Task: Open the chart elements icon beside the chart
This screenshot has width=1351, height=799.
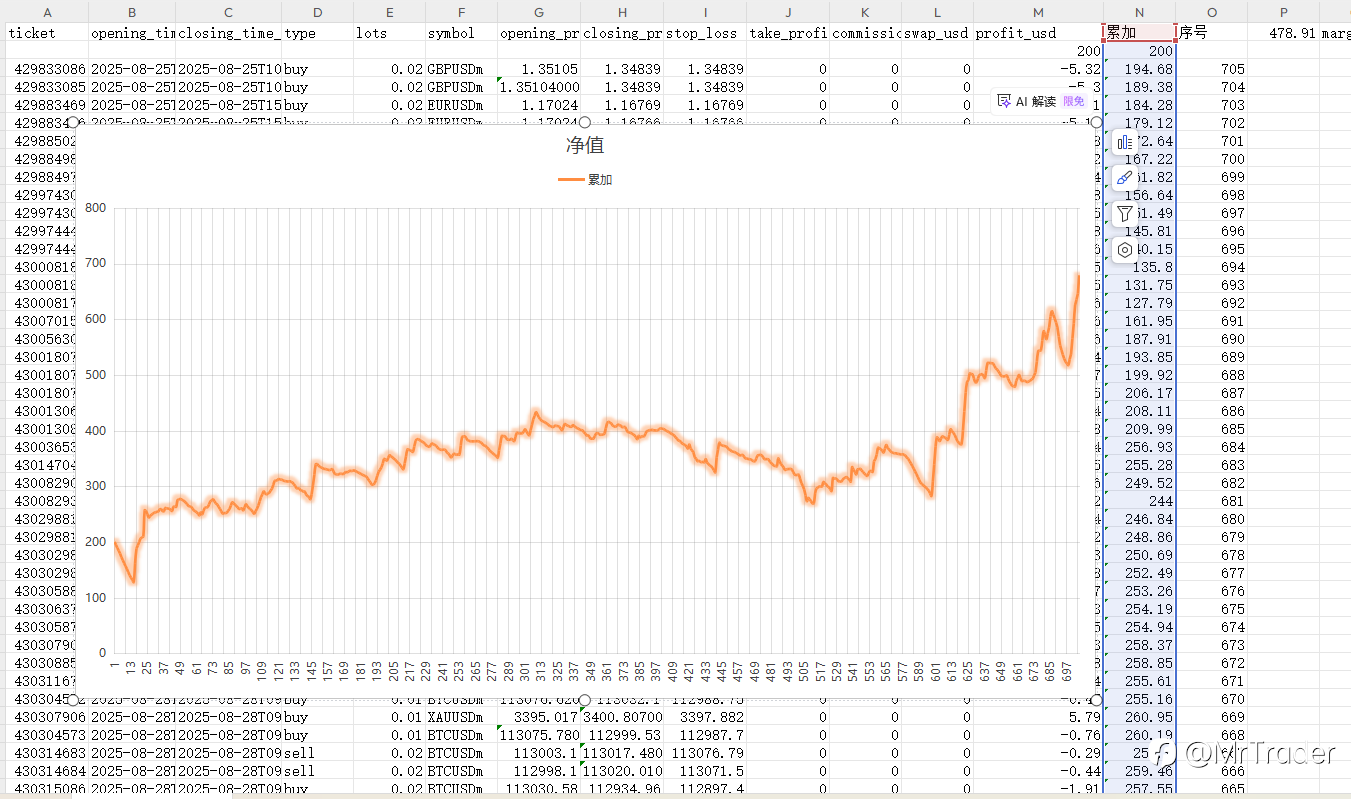Action: (1125, 142)
